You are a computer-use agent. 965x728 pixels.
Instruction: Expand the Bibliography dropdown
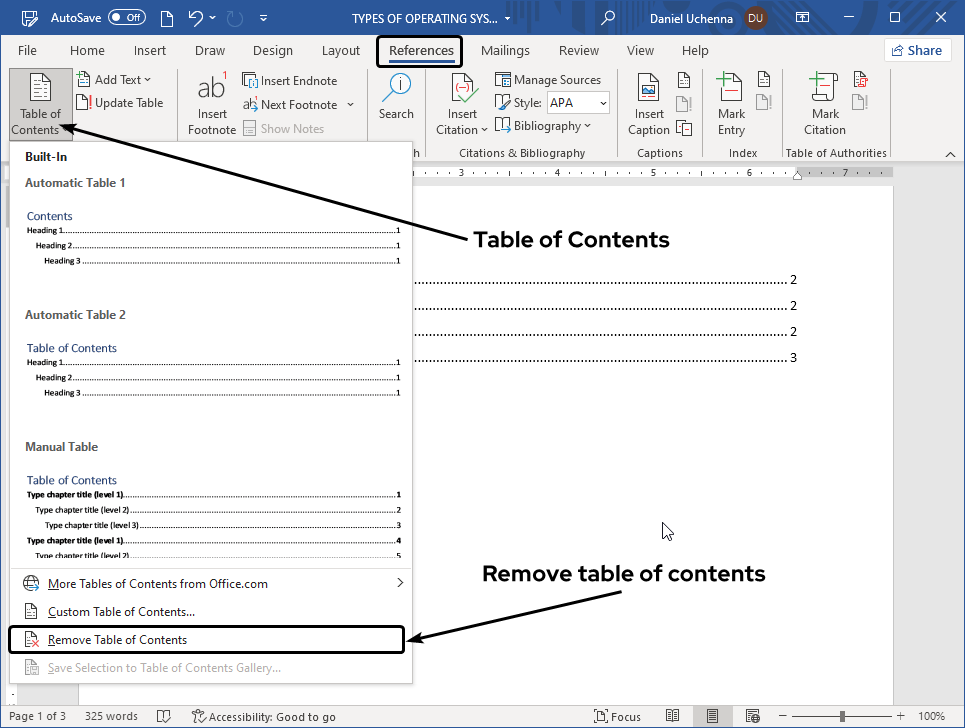tap(543, 125)
